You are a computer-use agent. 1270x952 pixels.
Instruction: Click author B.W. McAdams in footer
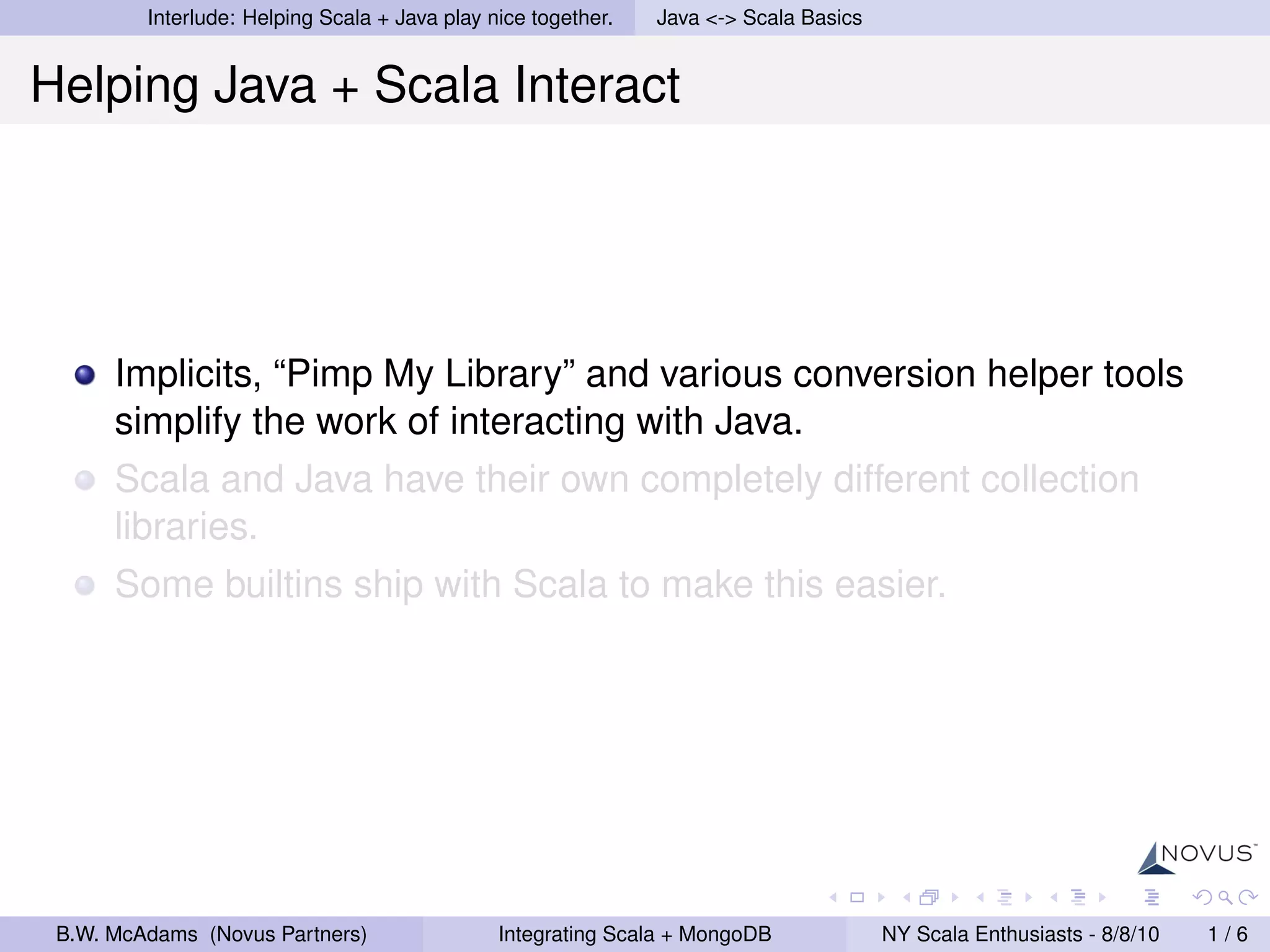tap(211, 934)
